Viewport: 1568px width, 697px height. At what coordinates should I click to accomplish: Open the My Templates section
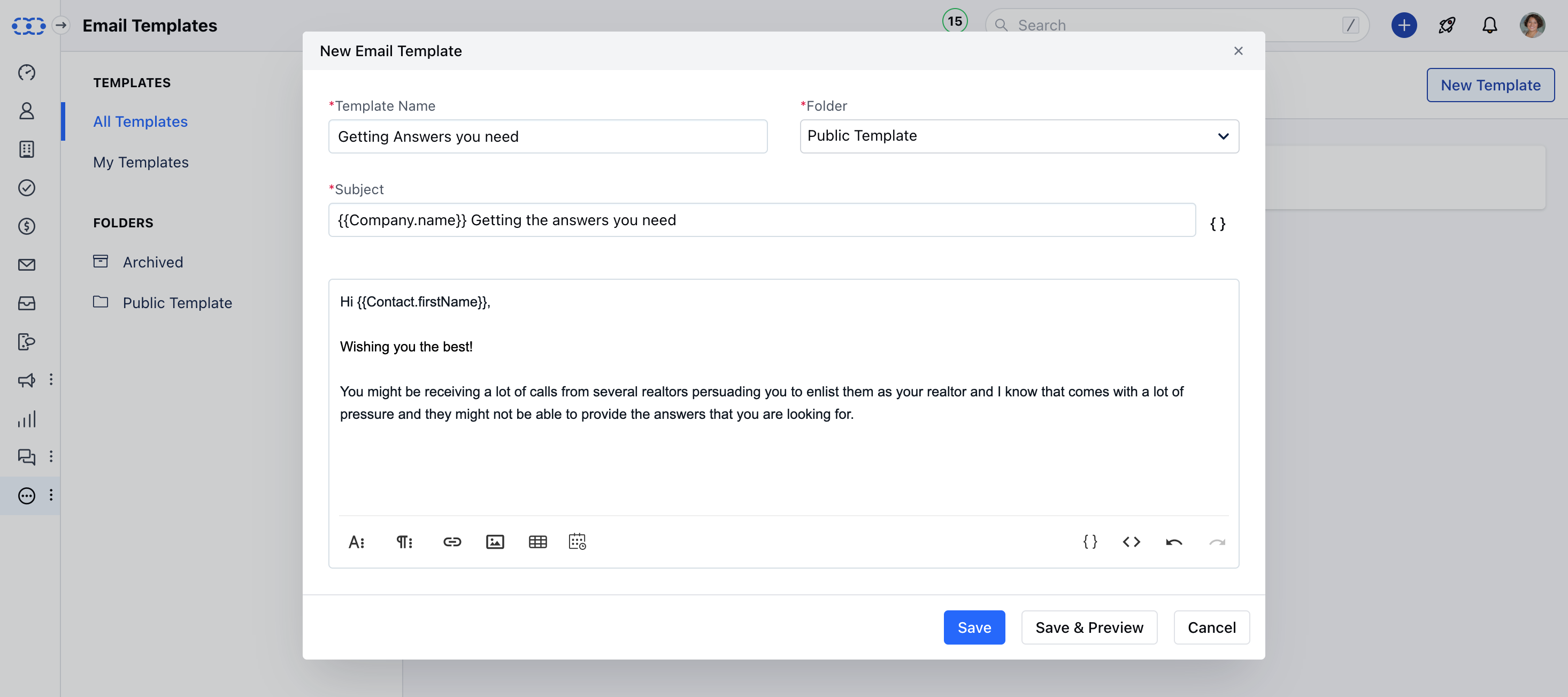pyautogui.click(x=141, y=163)
